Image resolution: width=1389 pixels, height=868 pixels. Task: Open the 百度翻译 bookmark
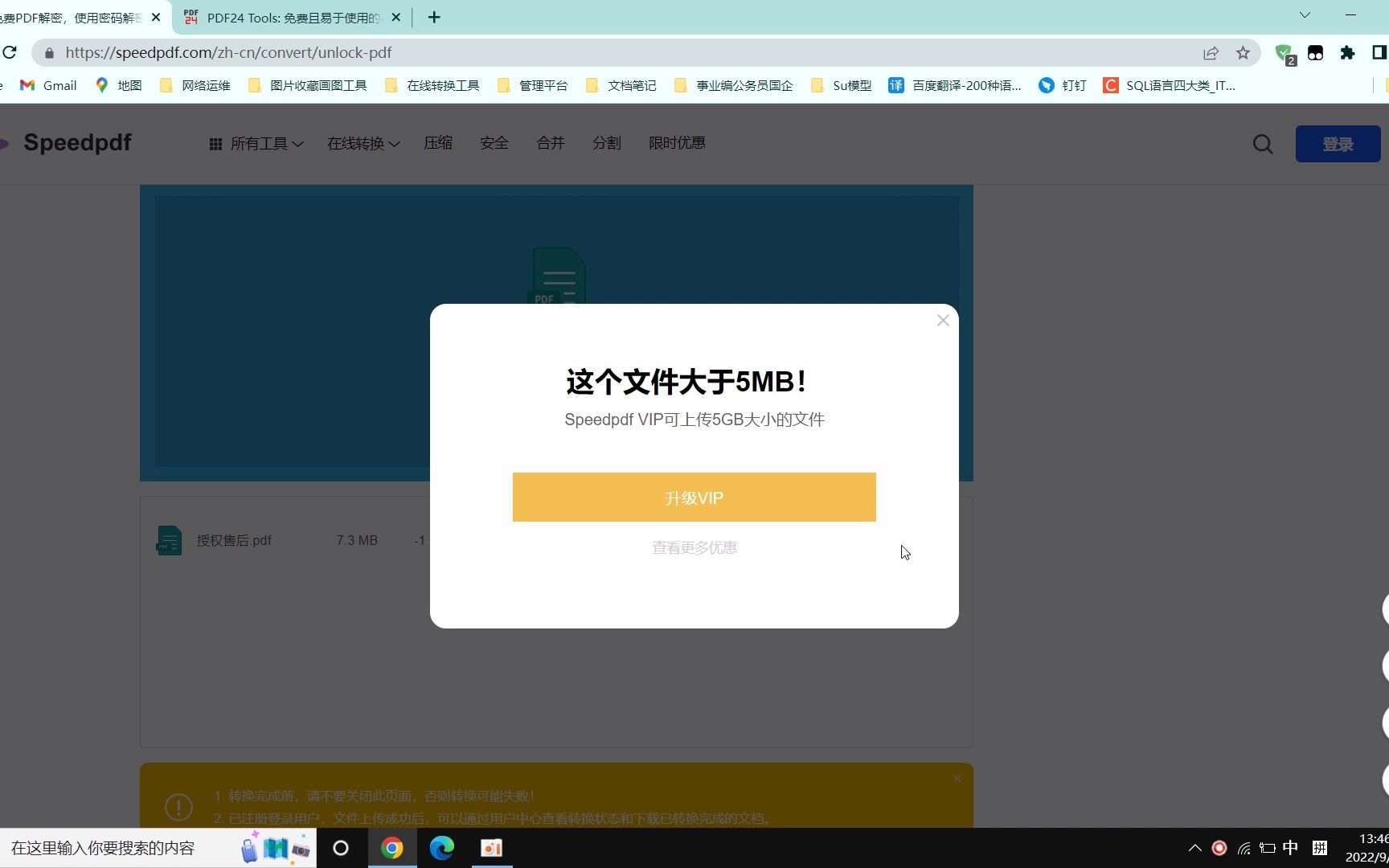tap(955, 85)
